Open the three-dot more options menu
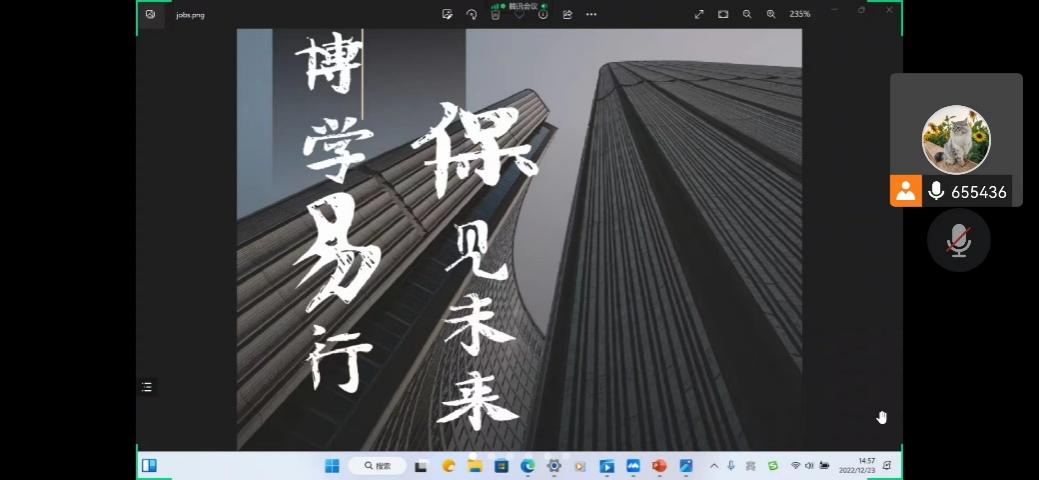Screen dimensions: 1039x480 tap(591, 14)
